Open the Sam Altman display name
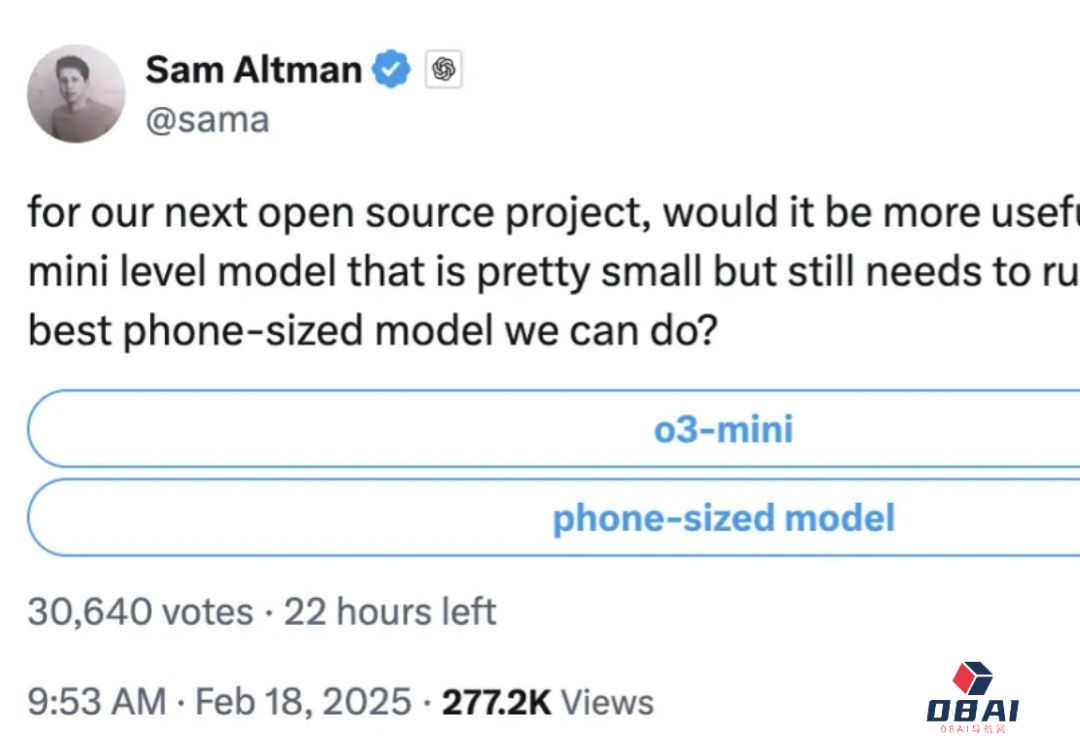1080x744 pixels. click(x=253, y=70)
